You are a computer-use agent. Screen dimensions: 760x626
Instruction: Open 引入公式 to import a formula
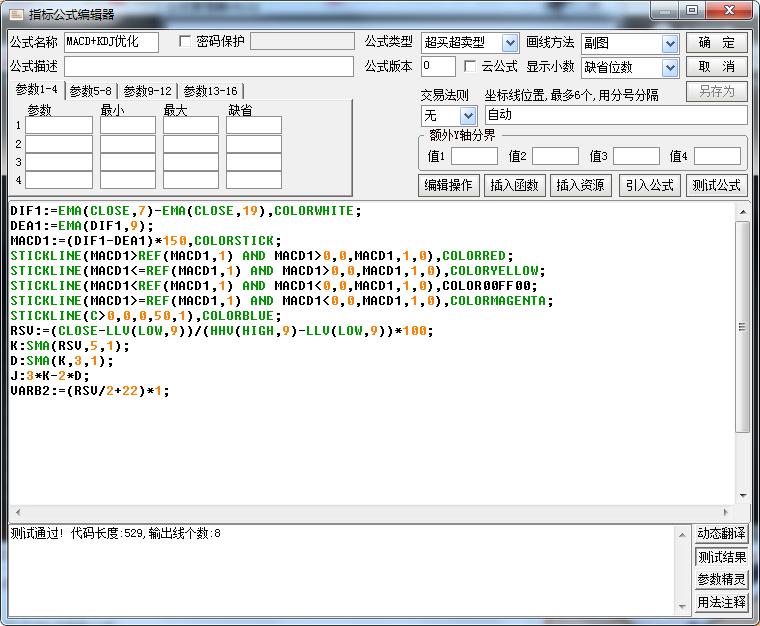pos(649,185)
